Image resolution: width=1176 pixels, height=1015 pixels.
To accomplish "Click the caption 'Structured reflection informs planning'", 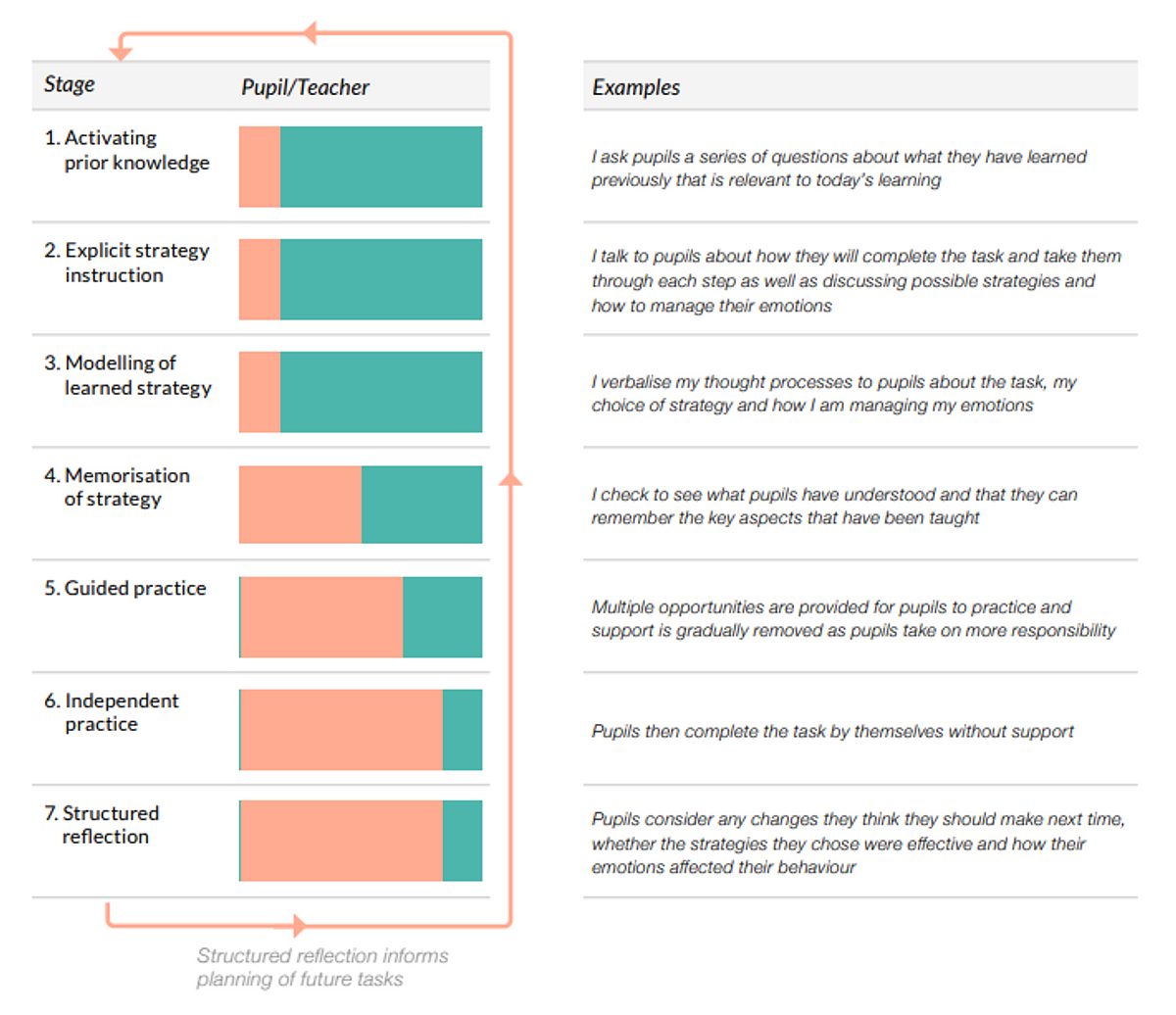I will [322, 967].
